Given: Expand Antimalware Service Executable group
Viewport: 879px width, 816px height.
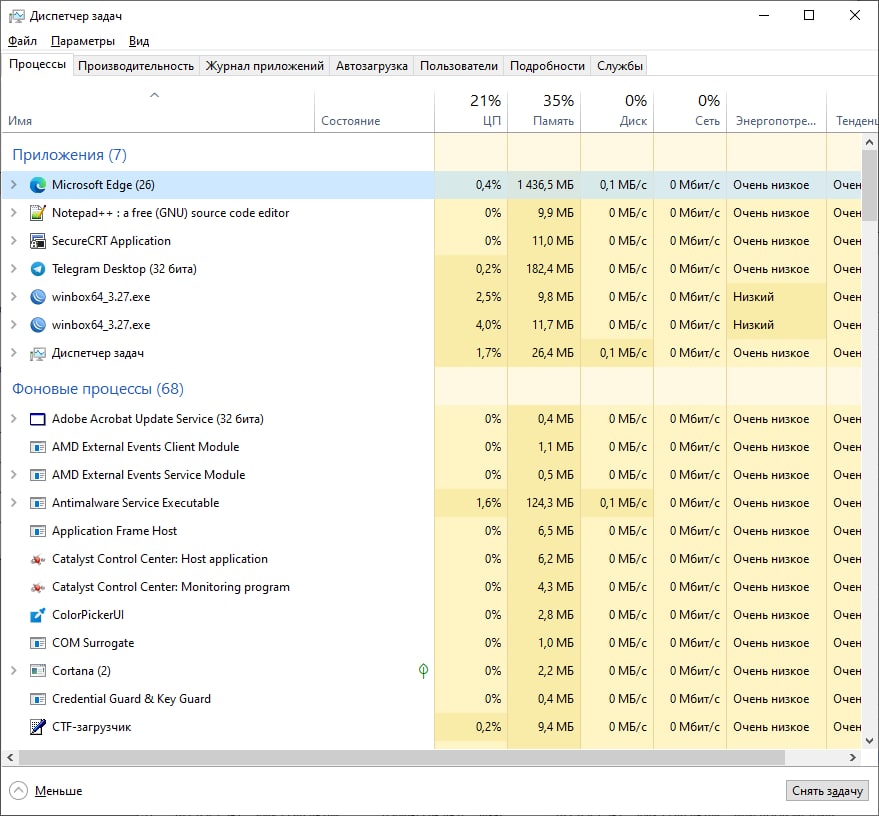Looking at the screenshot, I should [x=14, y=503].
